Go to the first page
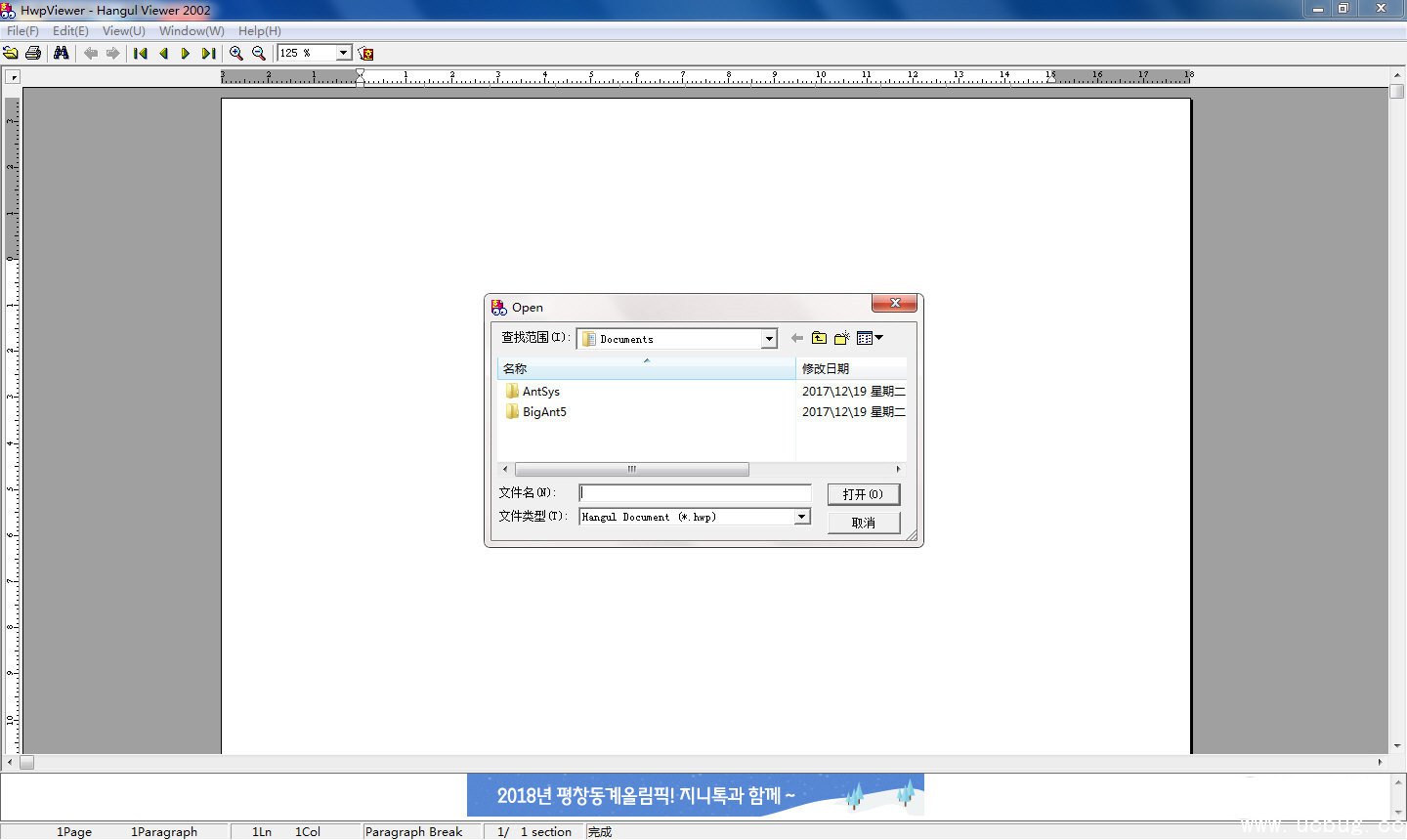Viewport: 1407px width, 840px height. [x=141, y=53]
